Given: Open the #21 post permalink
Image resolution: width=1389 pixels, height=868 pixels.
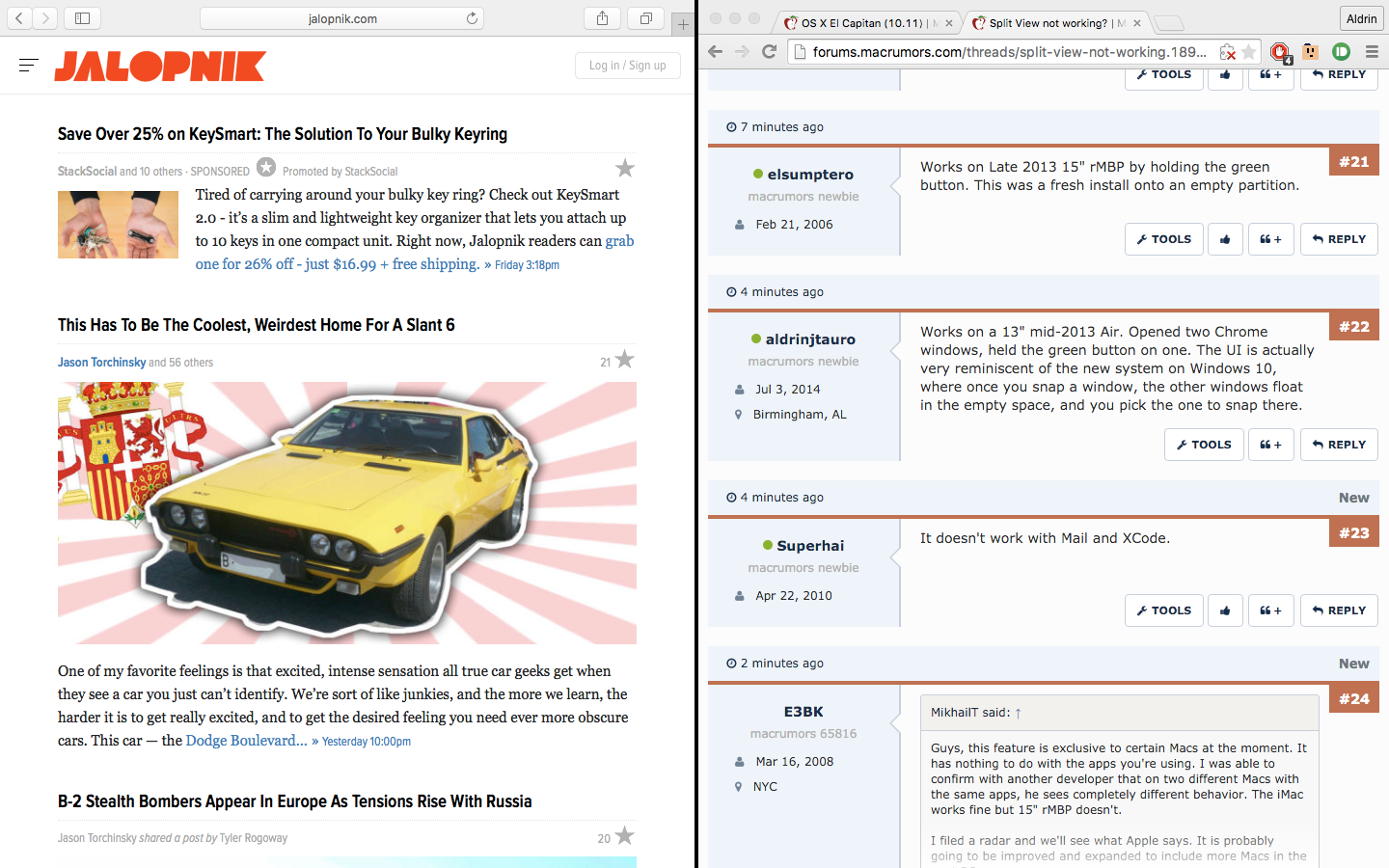Looking at the screenshot, I should tap(1353, 162).
